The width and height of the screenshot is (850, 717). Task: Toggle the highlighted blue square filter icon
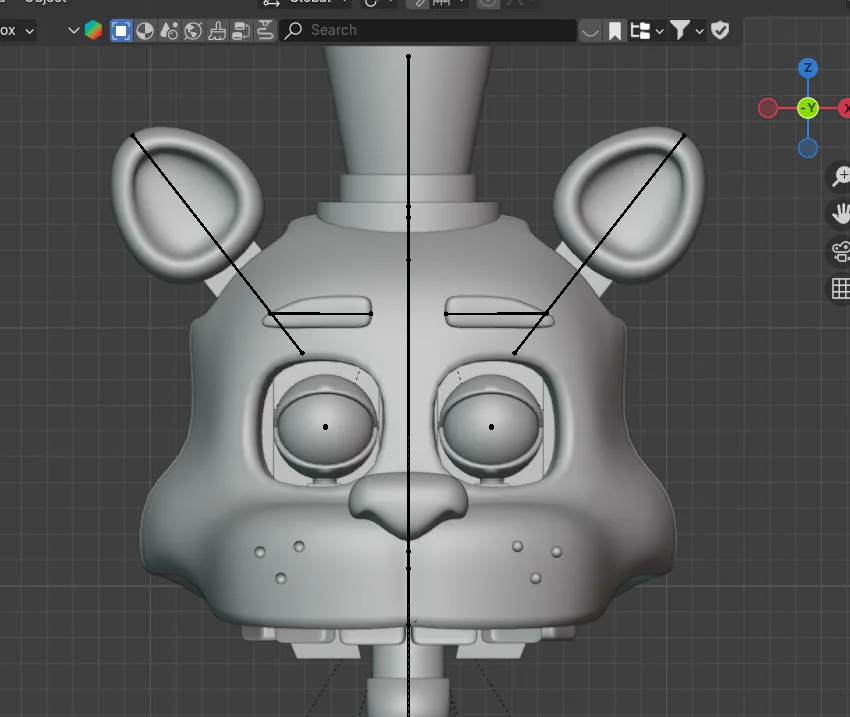121,30
